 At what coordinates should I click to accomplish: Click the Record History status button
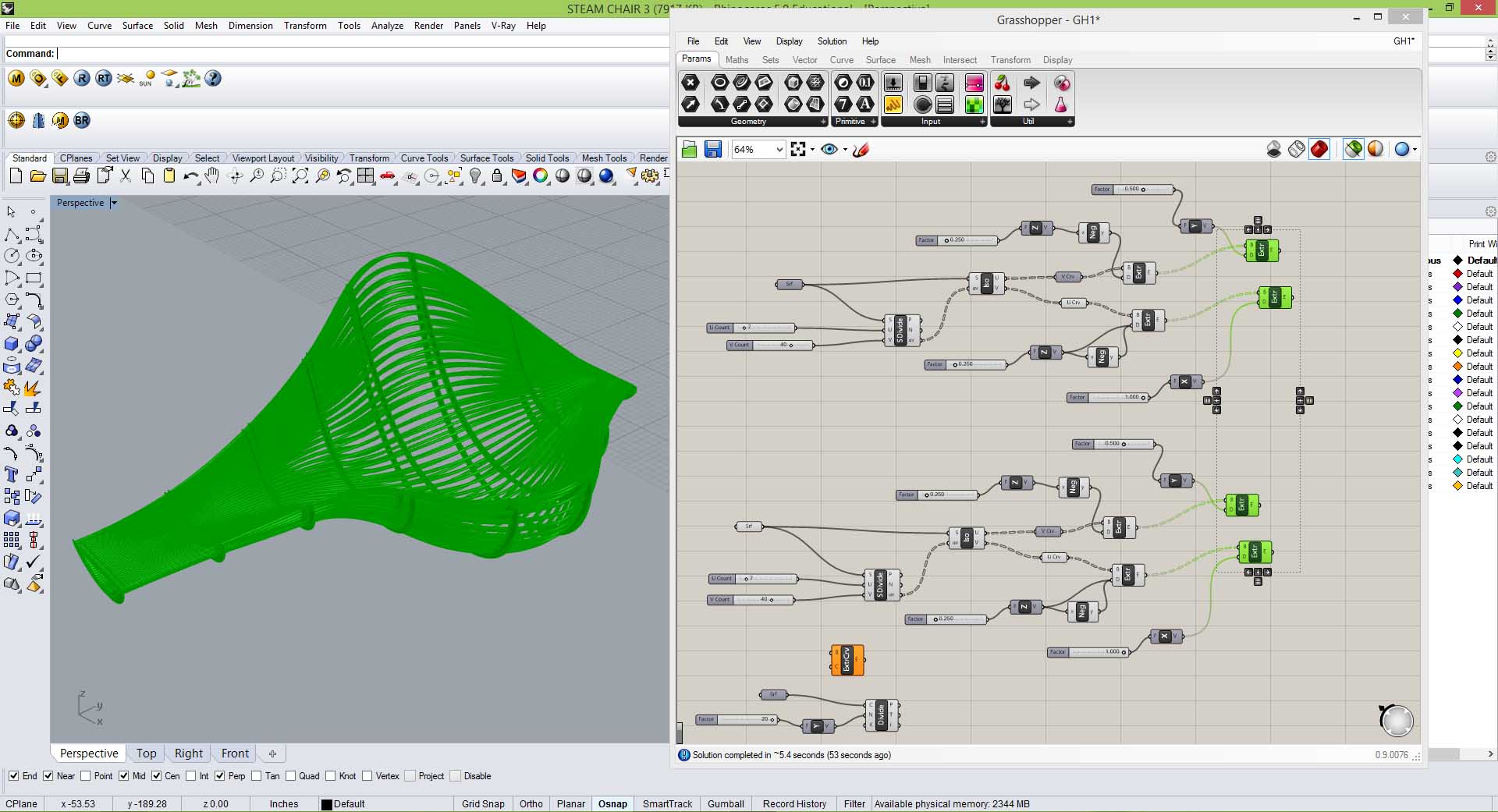tap(794, 803)
